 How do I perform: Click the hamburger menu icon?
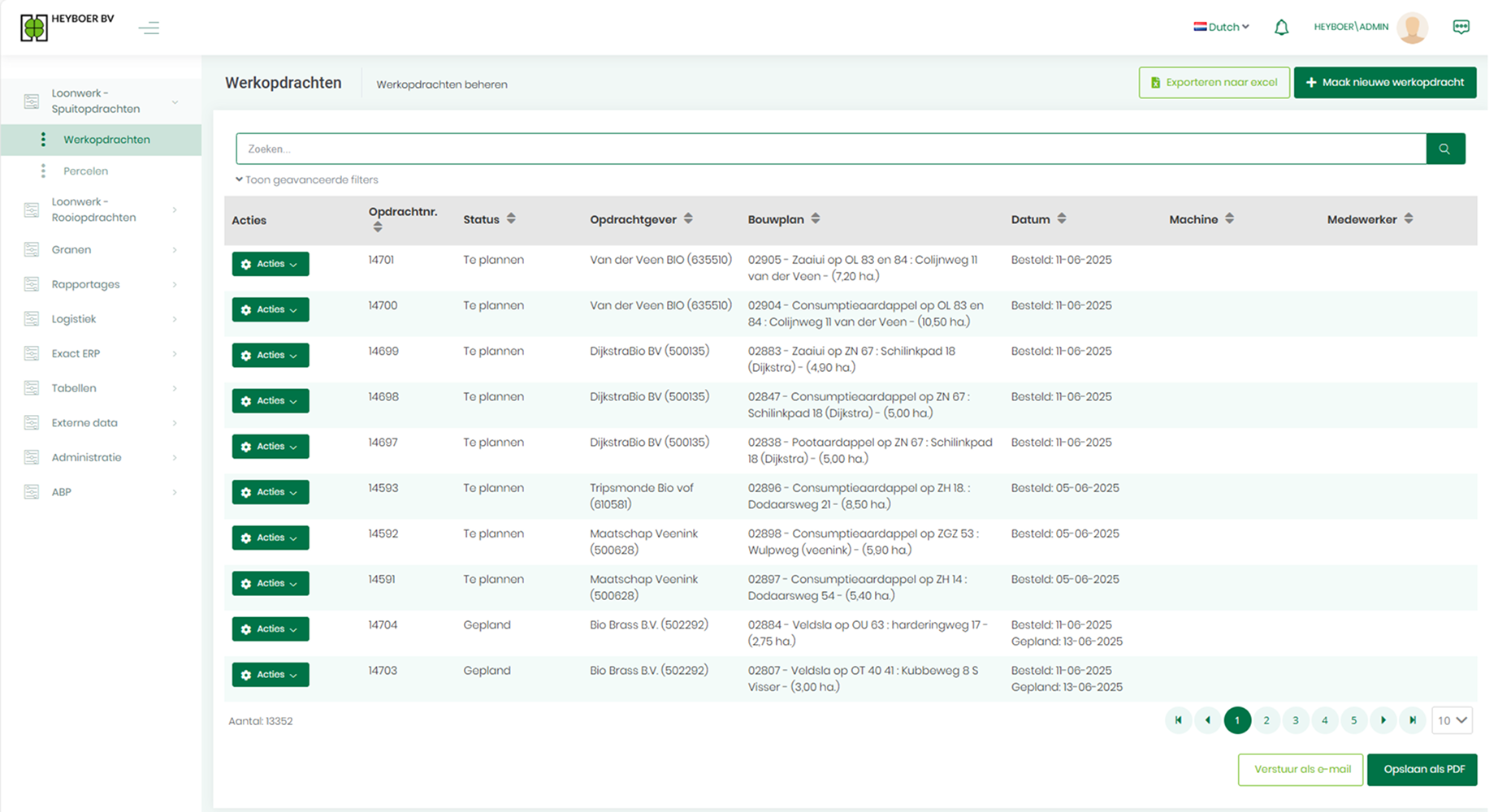point(149,28)
